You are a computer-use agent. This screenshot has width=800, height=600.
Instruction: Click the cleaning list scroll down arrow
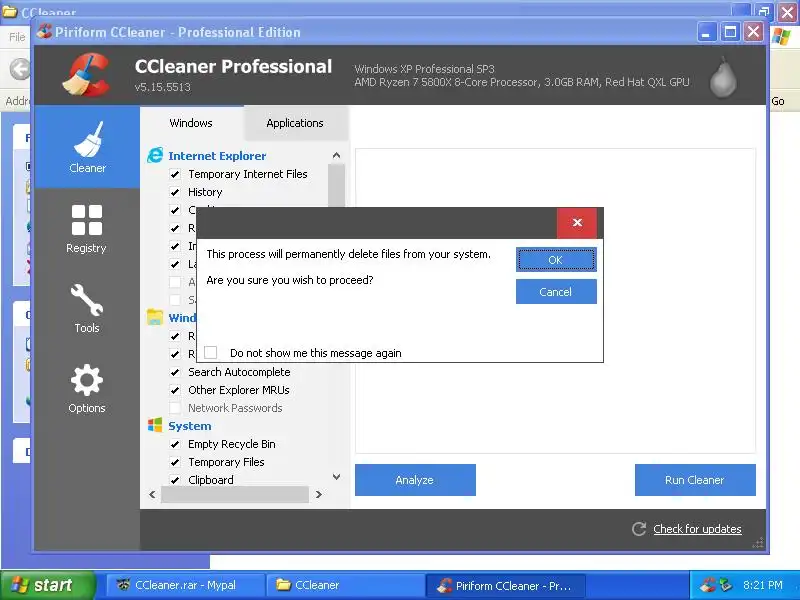point(336,477)
